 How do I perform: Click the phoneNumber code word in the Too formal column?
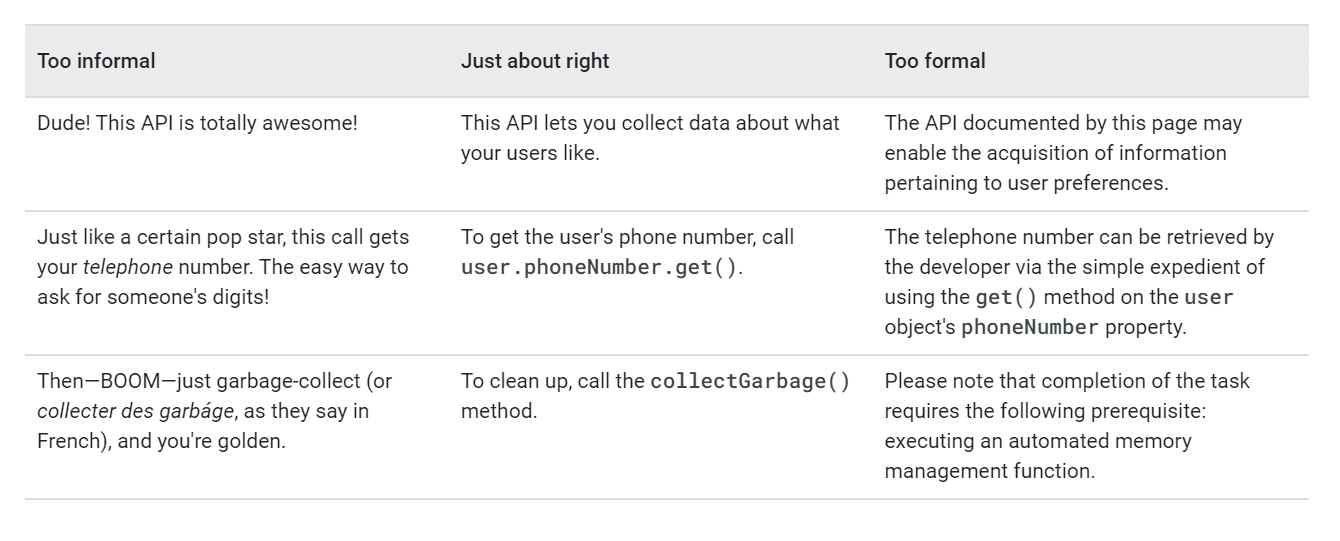point(1029,327)
